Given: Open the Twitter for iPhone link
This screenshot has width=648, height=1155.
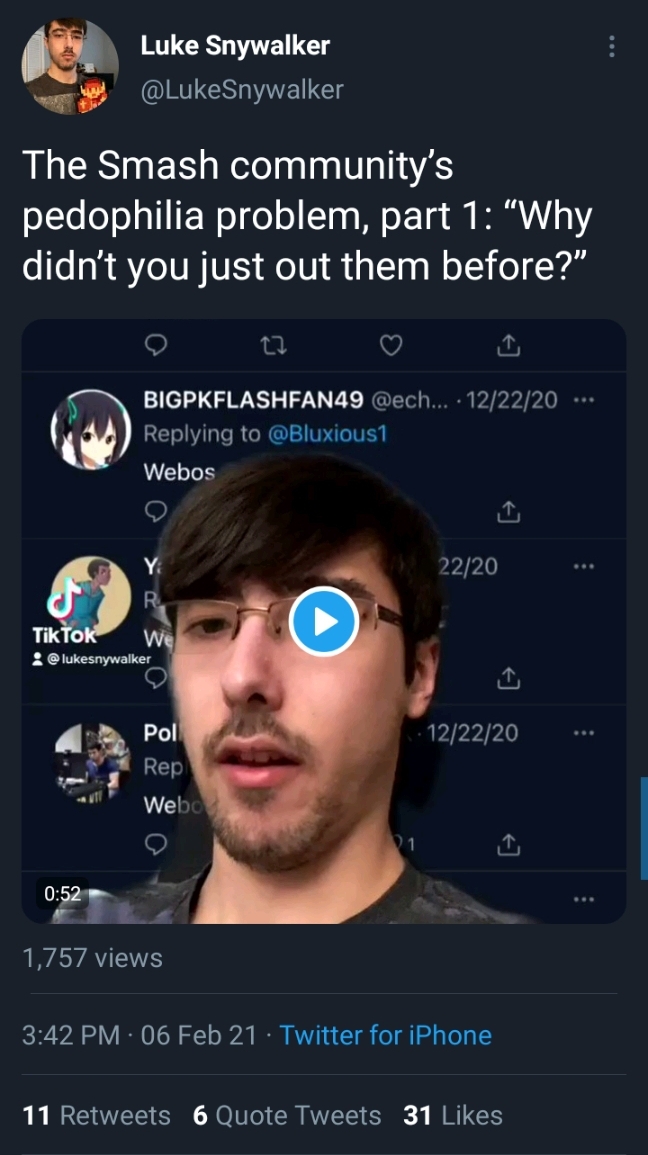Looking at the screenshot, I should (x=385, y=1035).
